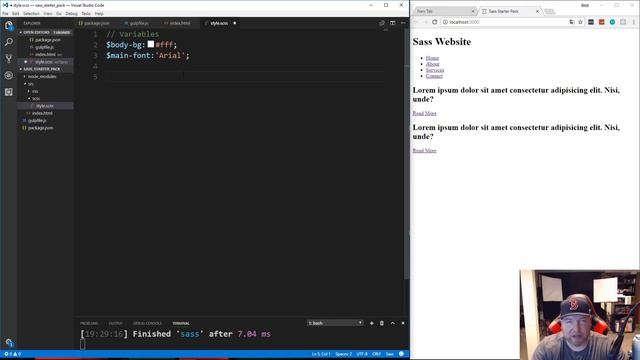Viewport: 640px width, 360px height.
Task: Open the File menu
Action: pyautogui.click(x=5, y=13)
